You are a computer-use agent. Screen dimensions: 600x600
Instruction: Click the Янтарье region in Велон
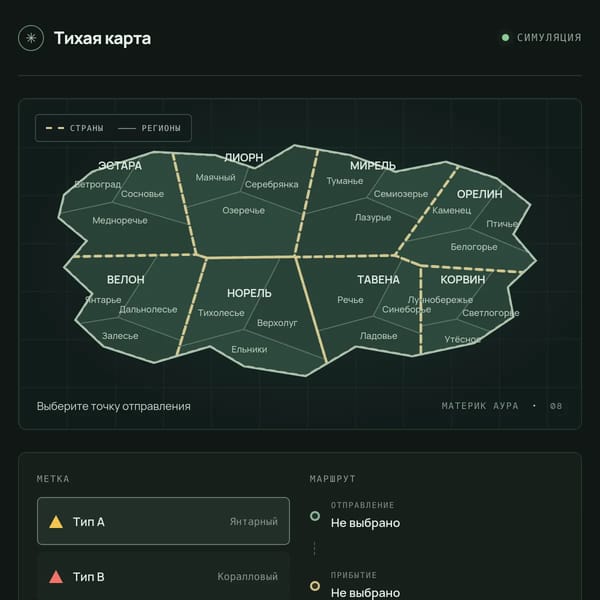(x=103, y=300)
